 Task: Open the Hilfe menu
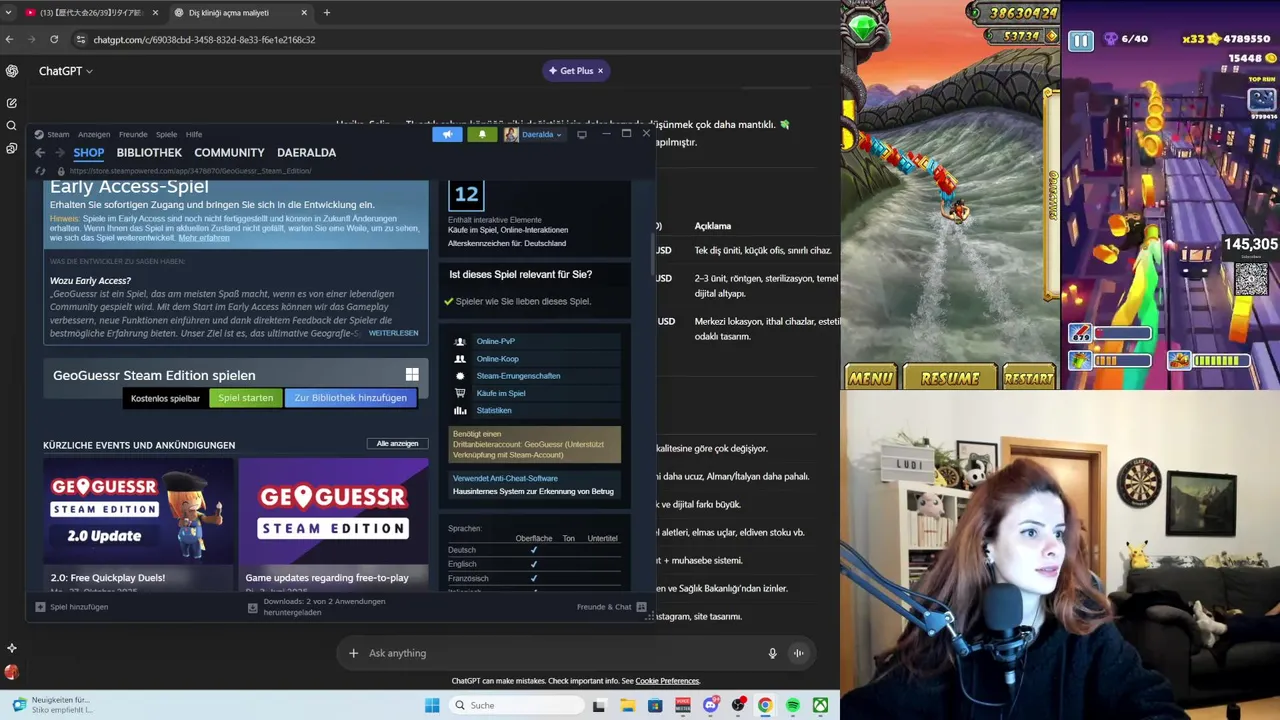194,134
